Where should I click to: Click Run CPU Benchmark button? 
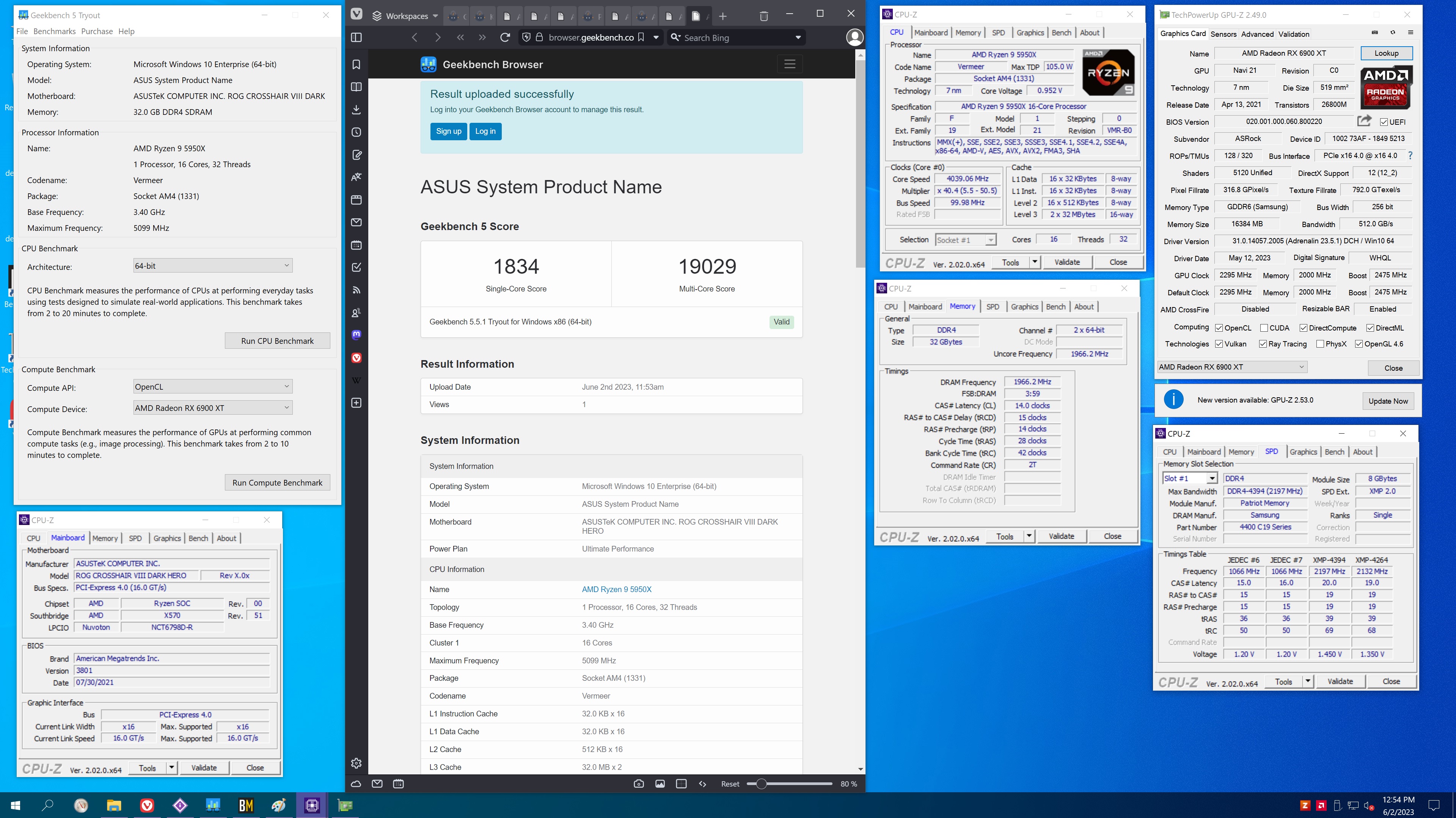278,341
